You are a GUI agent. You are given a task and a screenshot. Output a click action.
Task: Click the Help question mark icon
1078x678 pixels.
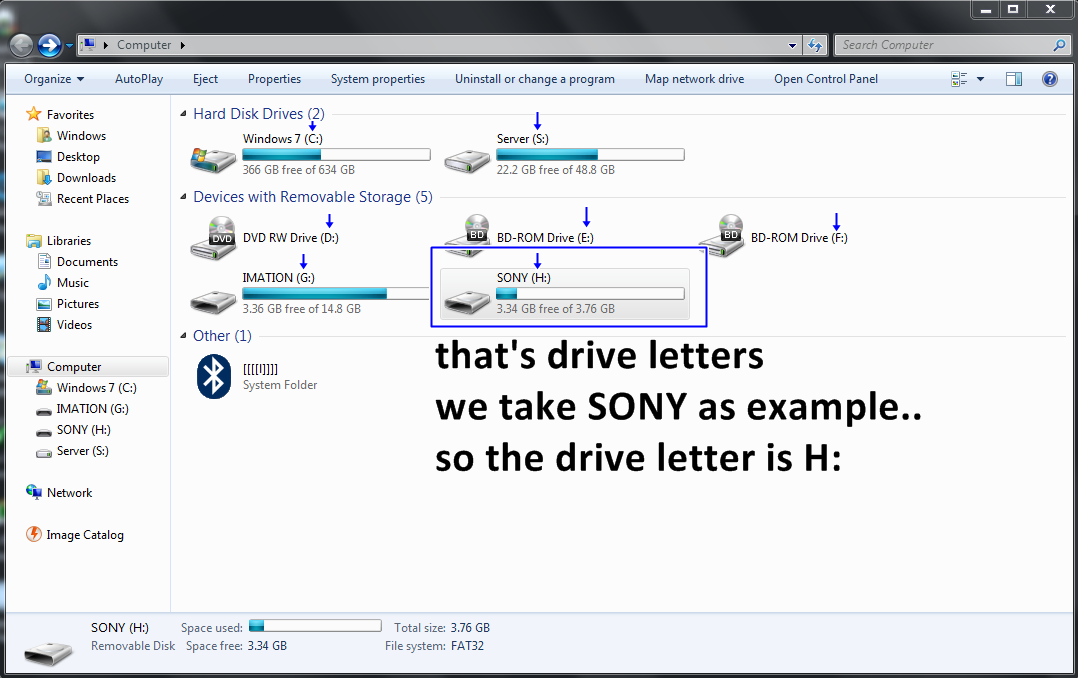(1050, 79)
